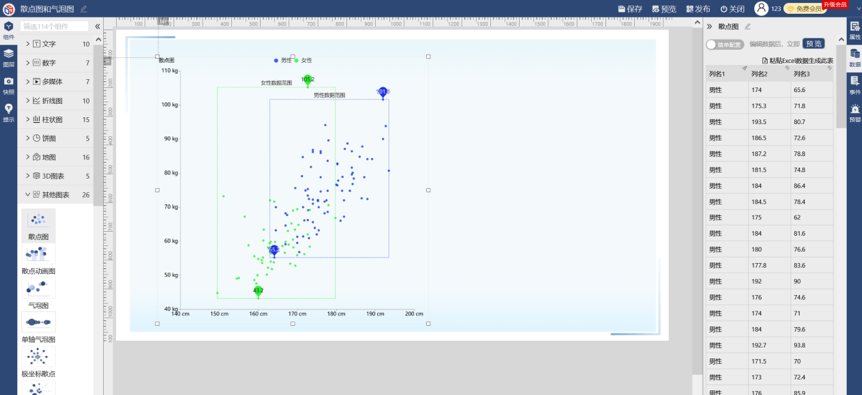Screen dimensions: 862x395
Task: Toggle 女性 series in chart legend
Action: [303, 60]
